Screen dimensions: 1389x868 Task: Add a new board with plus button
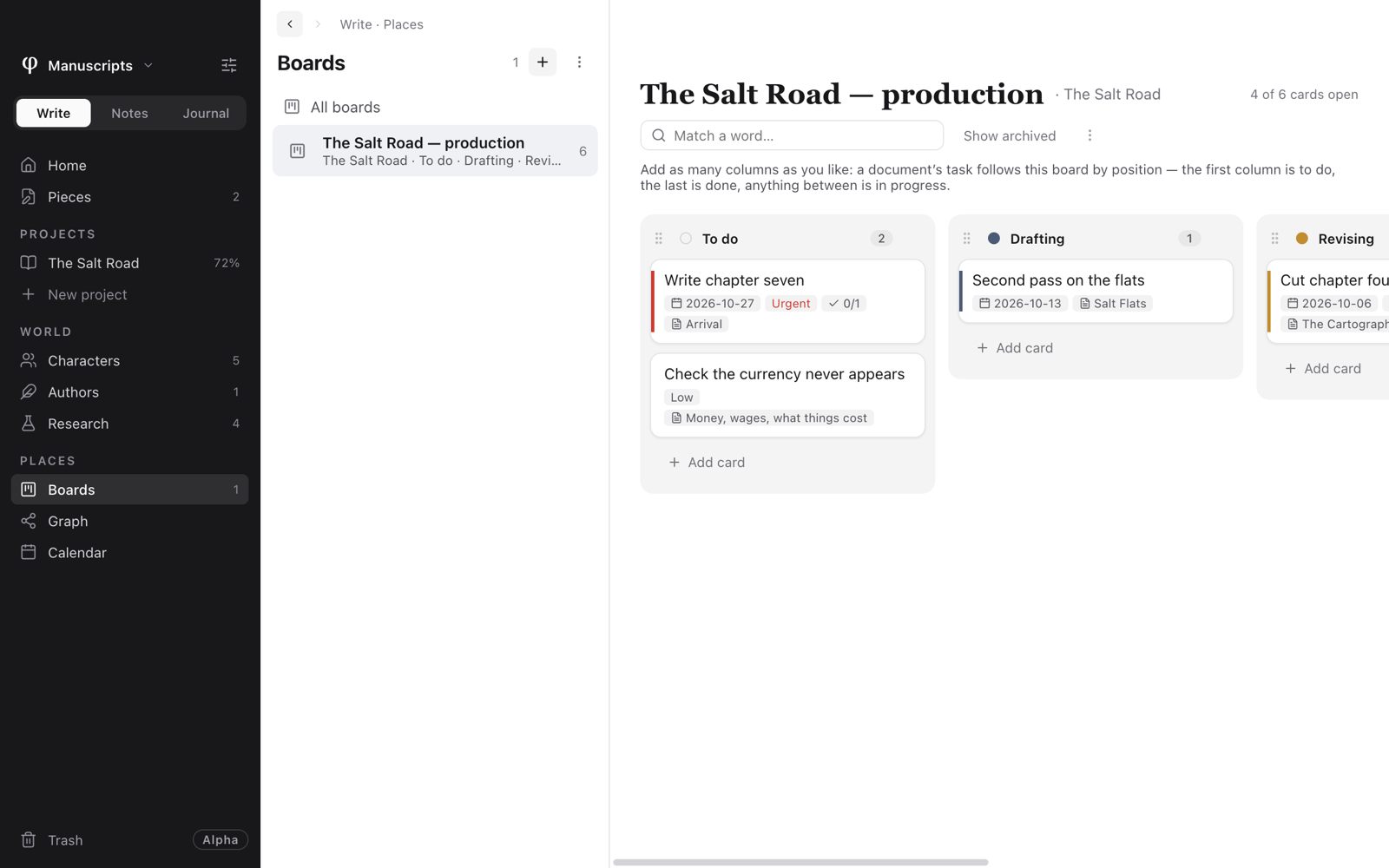pyautogui.click(x=543, y=62)
